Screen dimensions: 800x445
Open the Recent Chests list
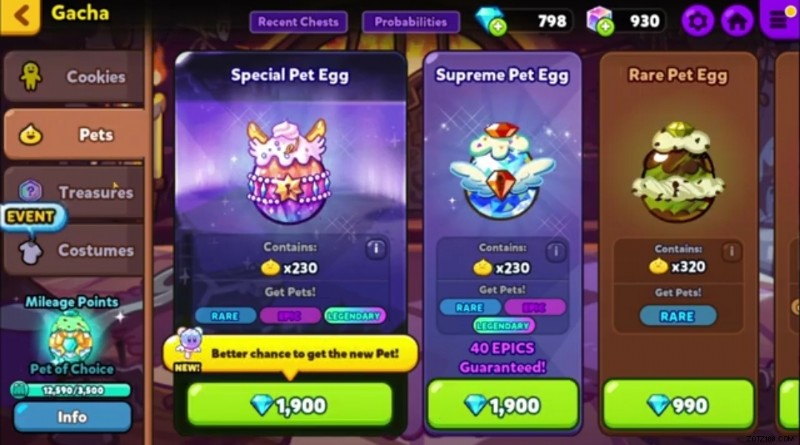[x=298, y=22]
